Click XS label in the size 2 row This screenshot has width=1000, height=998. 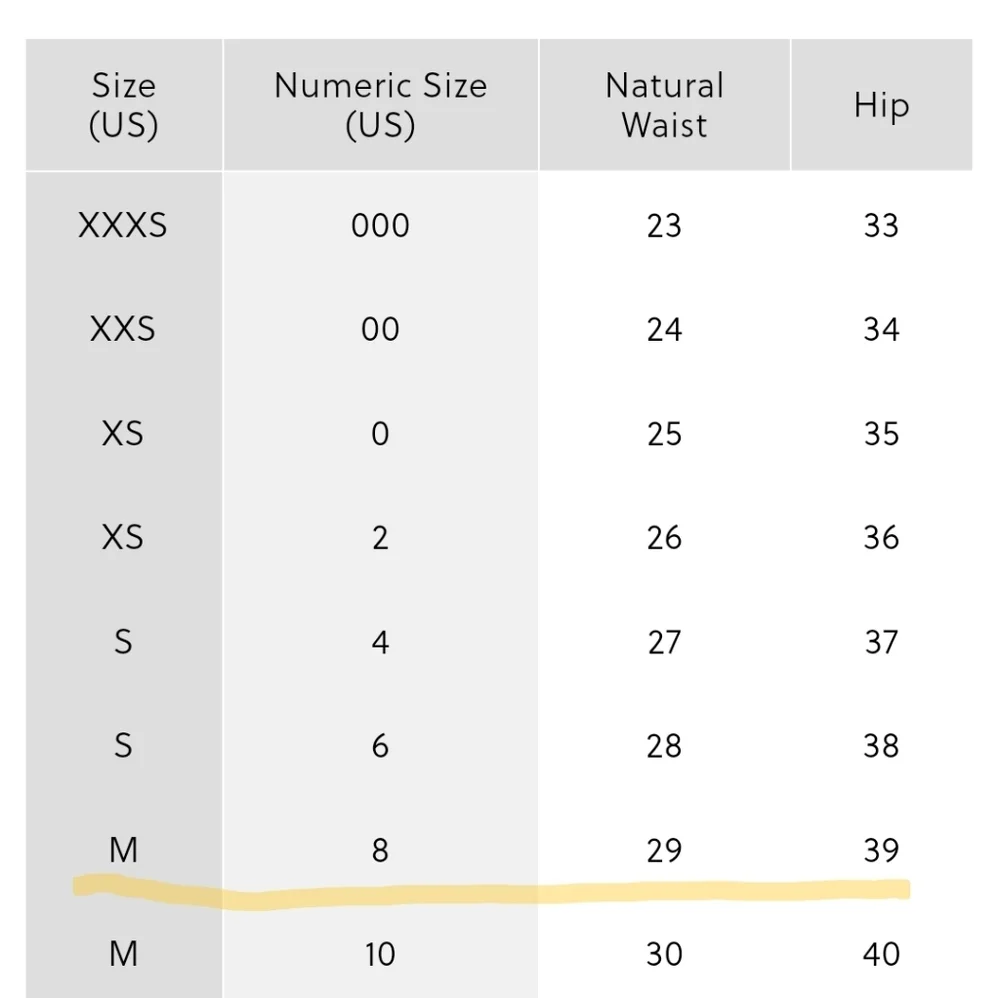click(x=123, y=538)
